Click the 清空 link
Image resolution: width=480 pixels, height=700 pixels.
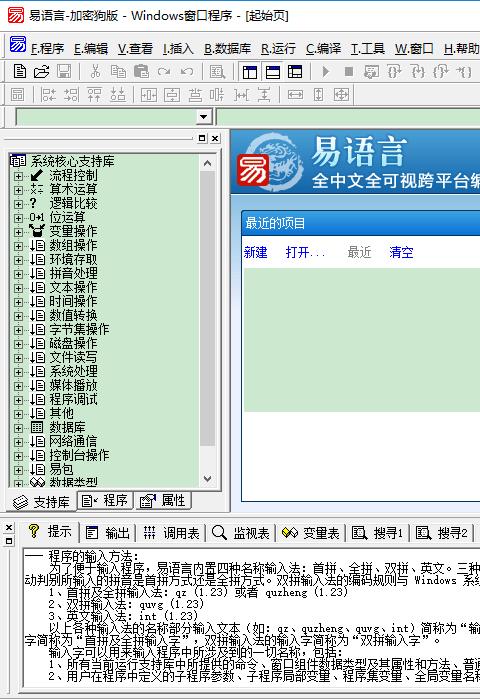click(x=401, y=252)
